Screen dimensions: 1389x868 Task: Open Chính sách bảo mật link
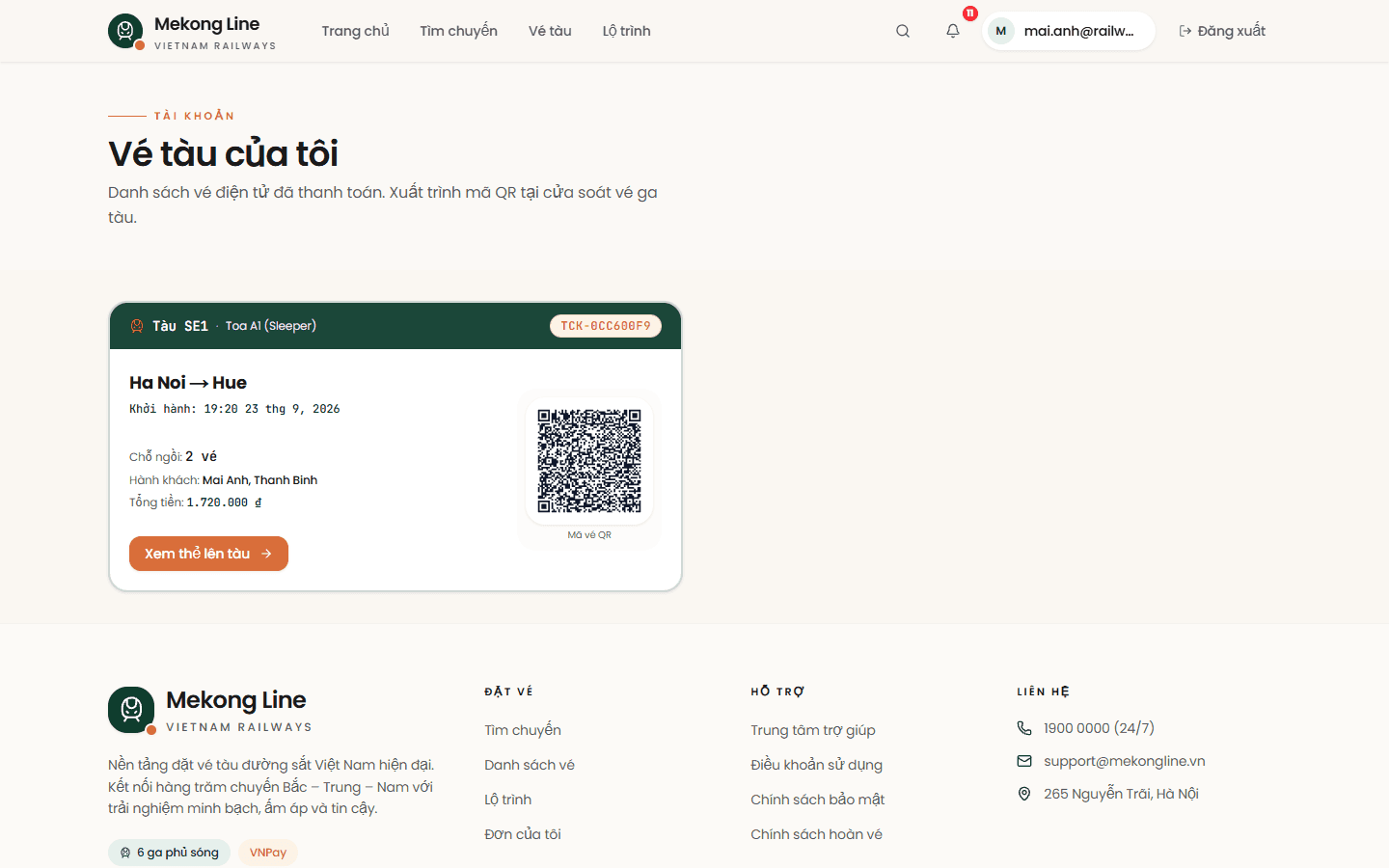818,800
